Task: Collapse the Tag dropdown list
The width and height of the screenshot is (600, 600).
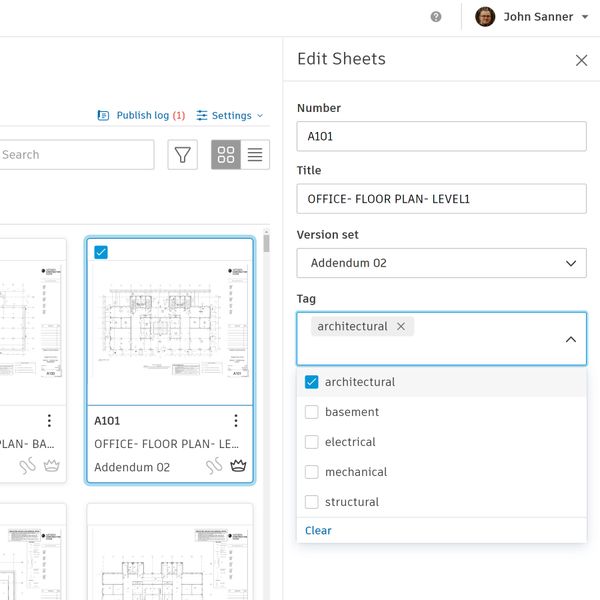Action: [570, 340]
